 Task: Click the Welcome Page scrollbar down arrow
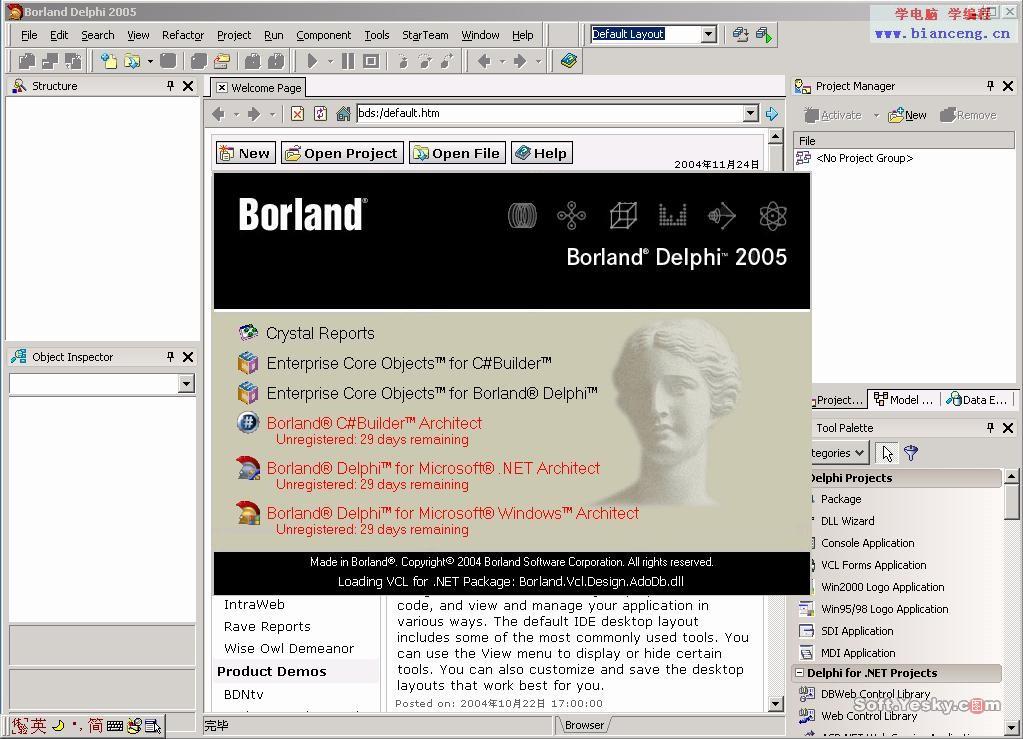point(775,704)
